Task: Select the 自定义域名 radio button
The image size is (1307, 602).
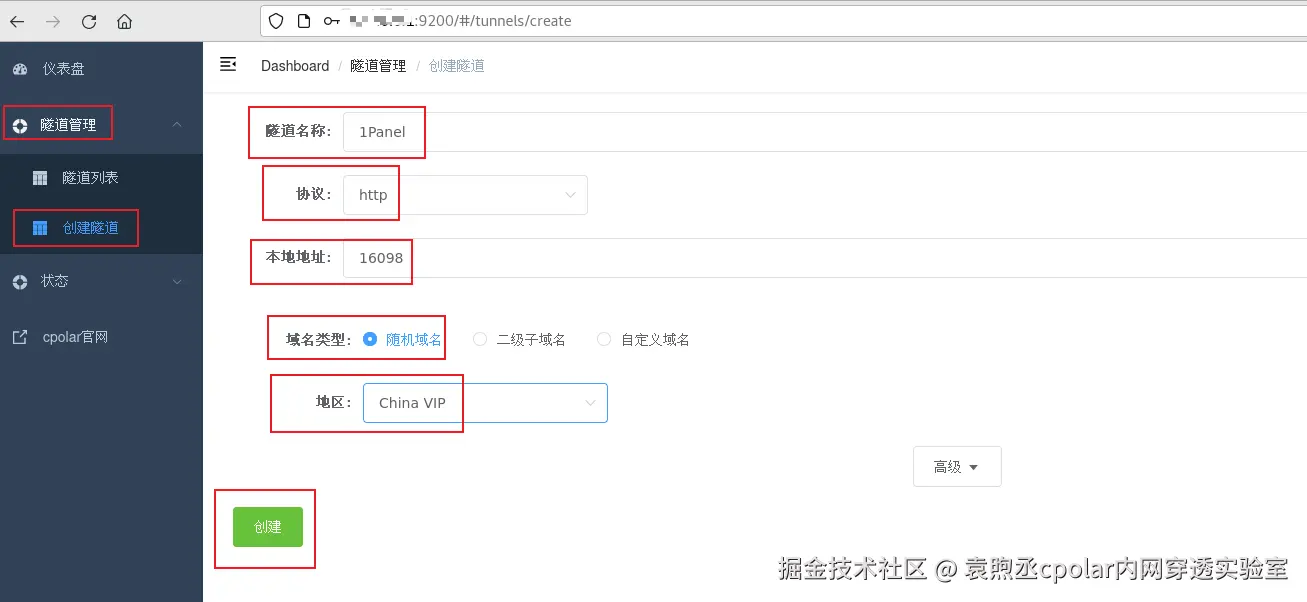Action: pyautogui.click(x=604, y=339)
